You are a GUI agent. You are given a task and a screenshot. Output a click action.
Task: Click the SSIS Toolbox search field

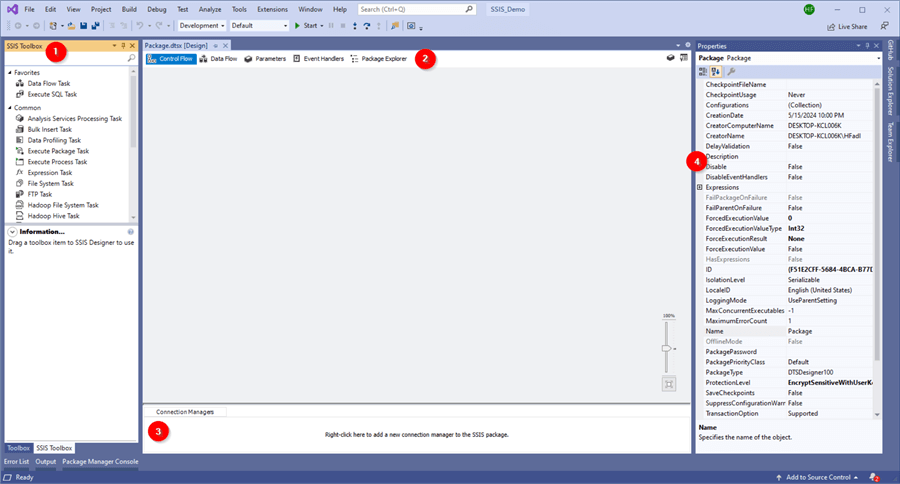point(65,58)
